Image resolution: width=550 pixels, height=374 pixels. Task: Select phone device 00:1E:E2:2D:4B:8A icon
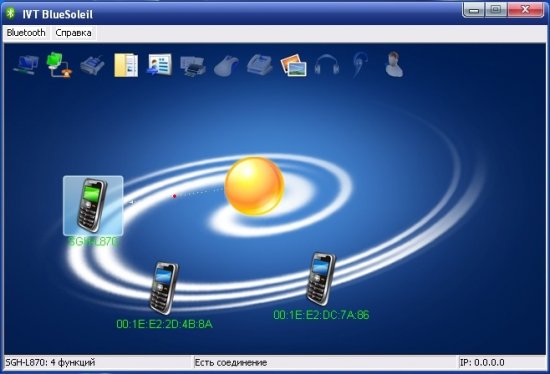point(163,288)
